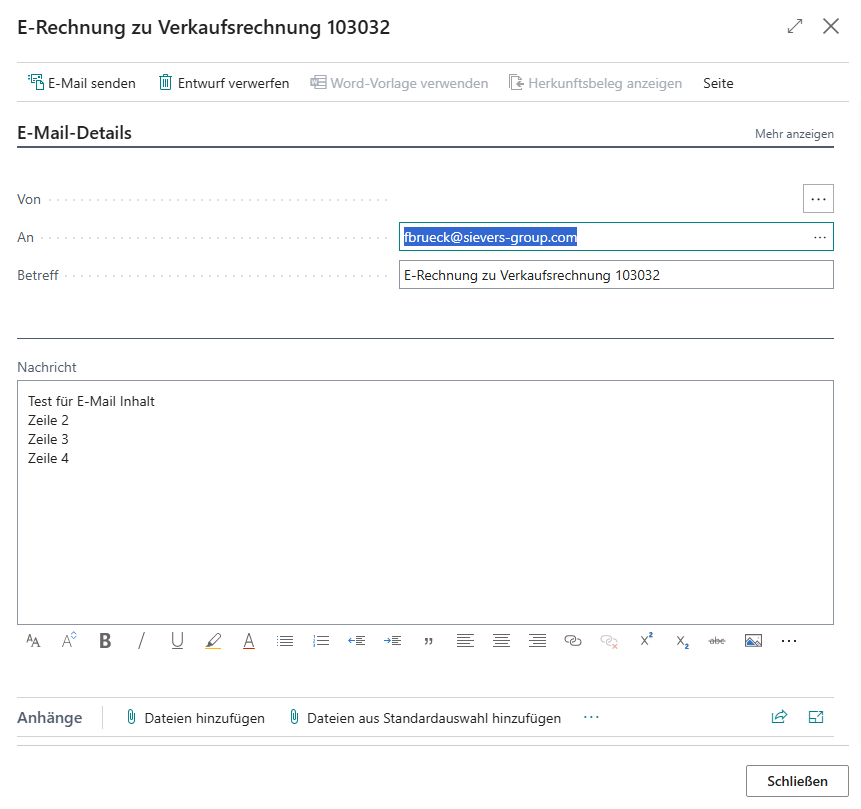This screenshot has height=809, width=861.
Task: Insert an image into the email body
Action: click(753, 640)
